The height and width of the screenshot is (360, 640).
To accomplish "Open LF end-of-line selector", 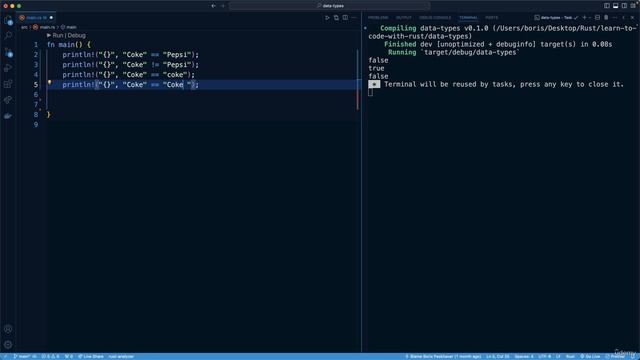I will tap(558, 356).
